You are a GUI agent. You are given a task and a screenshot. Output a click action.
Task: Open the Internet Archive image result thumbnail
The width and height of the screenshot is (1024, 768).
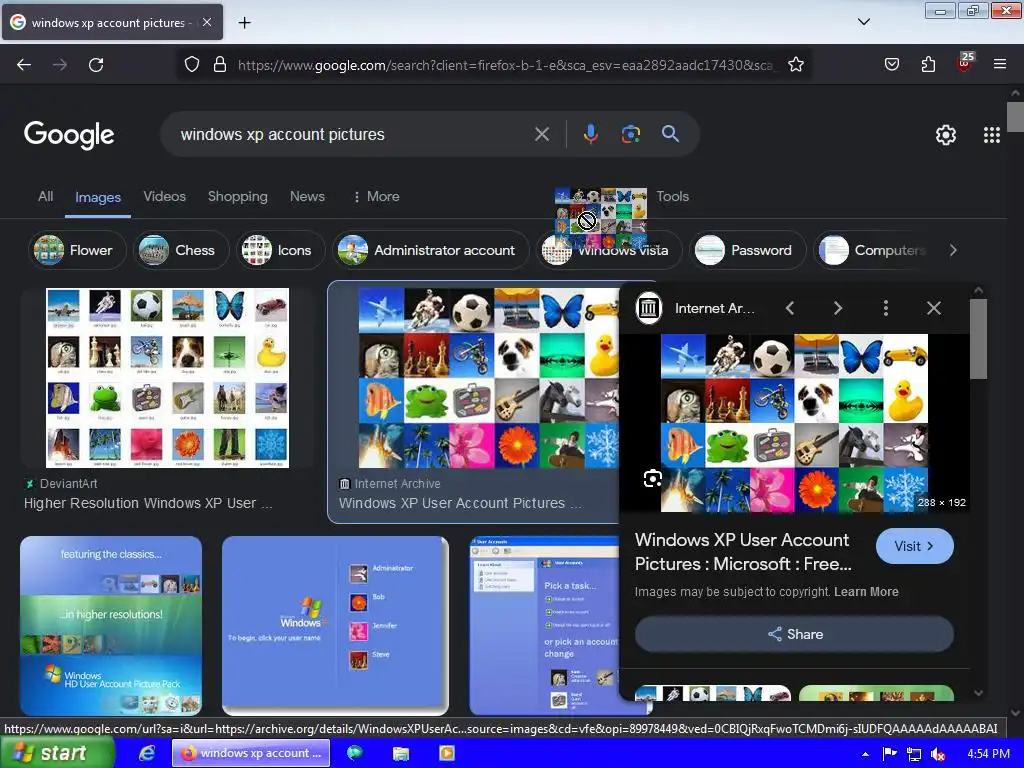(488, 377)
